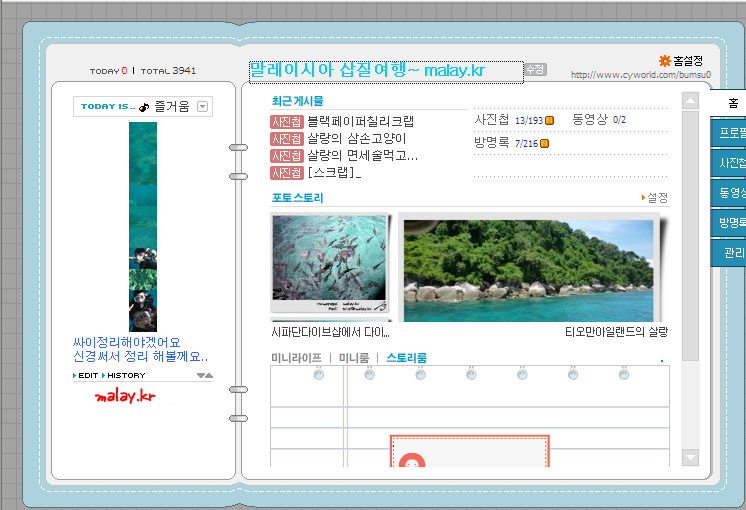Click the 포토스토리 section heading

click(297, 198)
